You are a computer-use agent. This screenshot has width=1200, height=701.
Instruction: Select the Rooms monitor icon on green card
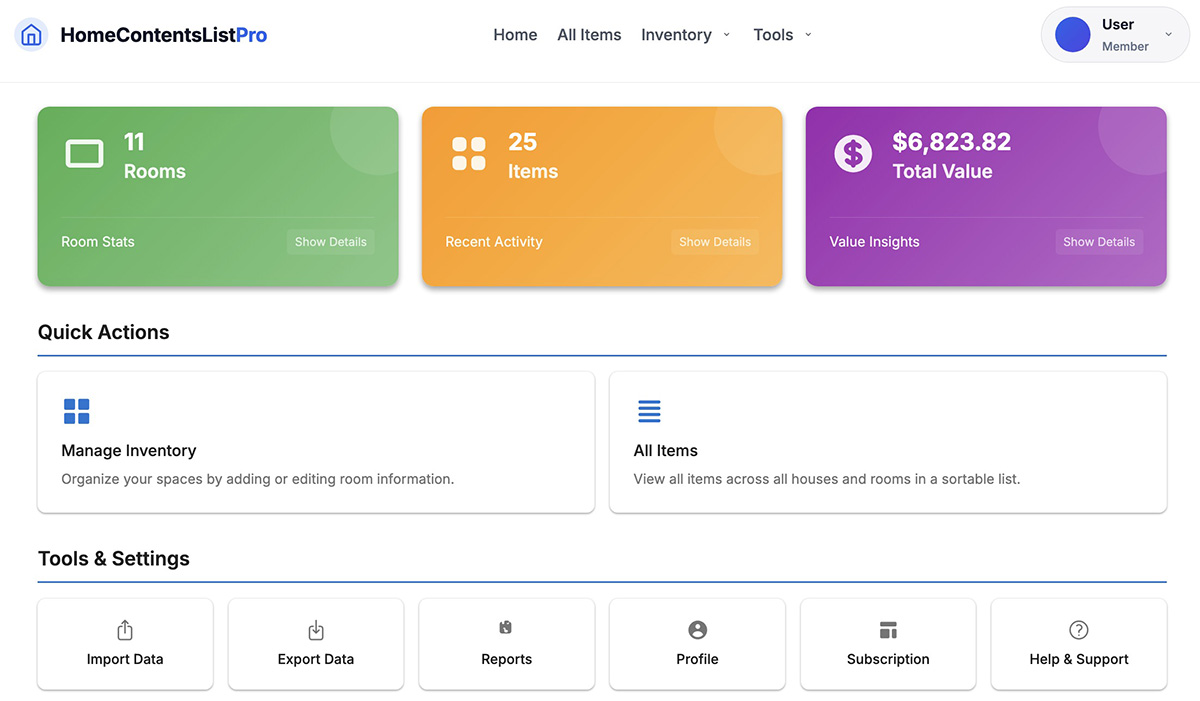click(x=84, y=153)
